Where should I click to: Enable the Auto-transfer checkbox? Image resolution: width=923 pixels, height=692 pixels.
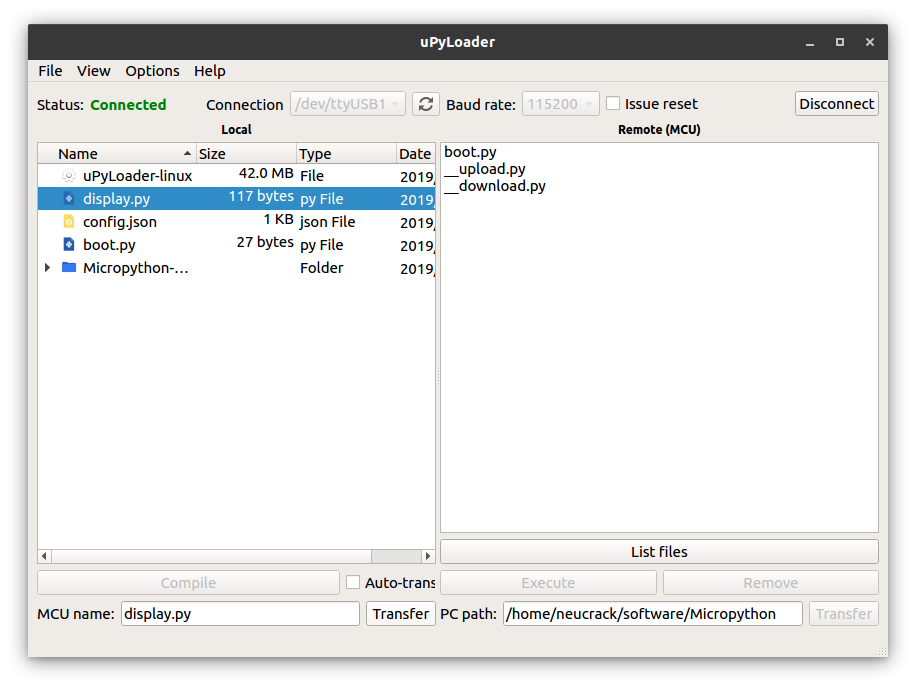tap(355, 582)
